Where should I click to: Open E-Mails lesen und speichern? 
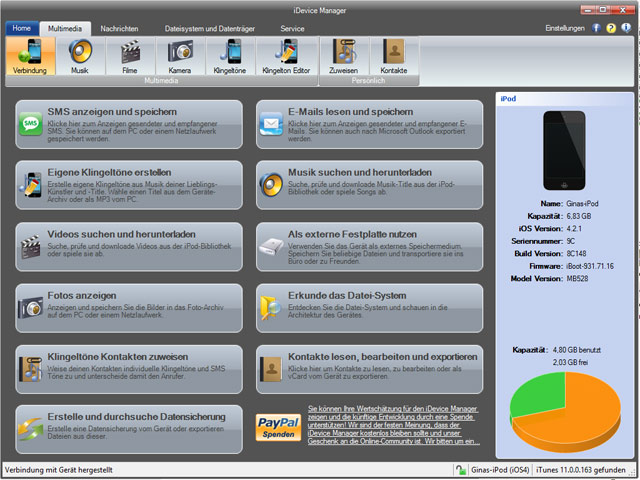[x=369, y=124]
